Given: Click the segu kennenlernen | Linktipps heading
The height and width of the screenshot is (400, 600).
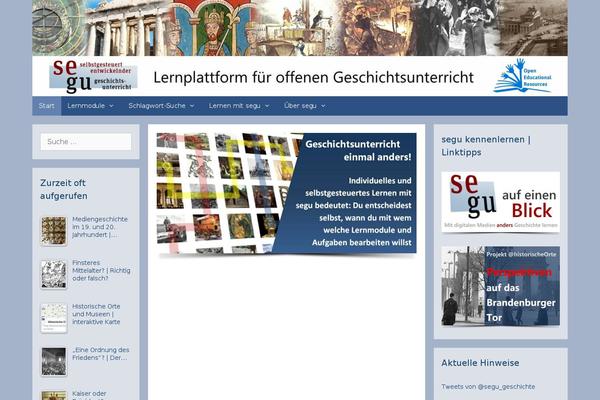Looking at the screenshot, I should (x=486, y=146).
